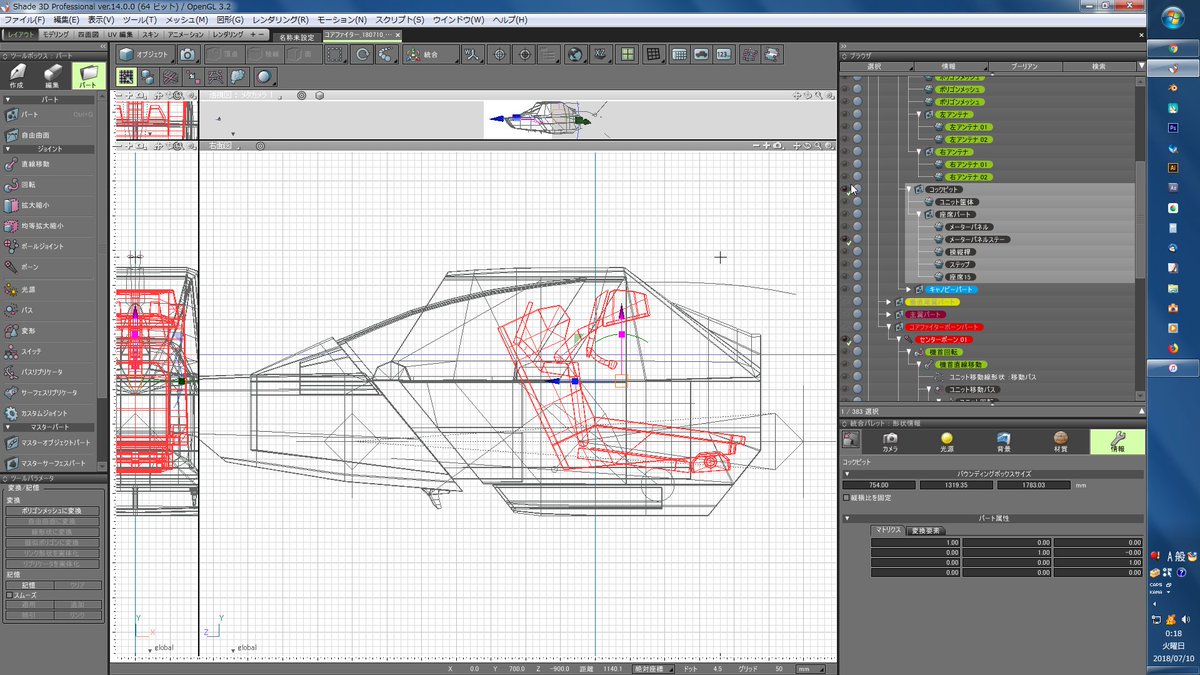Image resolution: width=1200 pixels, height=675 pixels.
Task: Switch to モデリング layout tab
Action: coord(57,35)
